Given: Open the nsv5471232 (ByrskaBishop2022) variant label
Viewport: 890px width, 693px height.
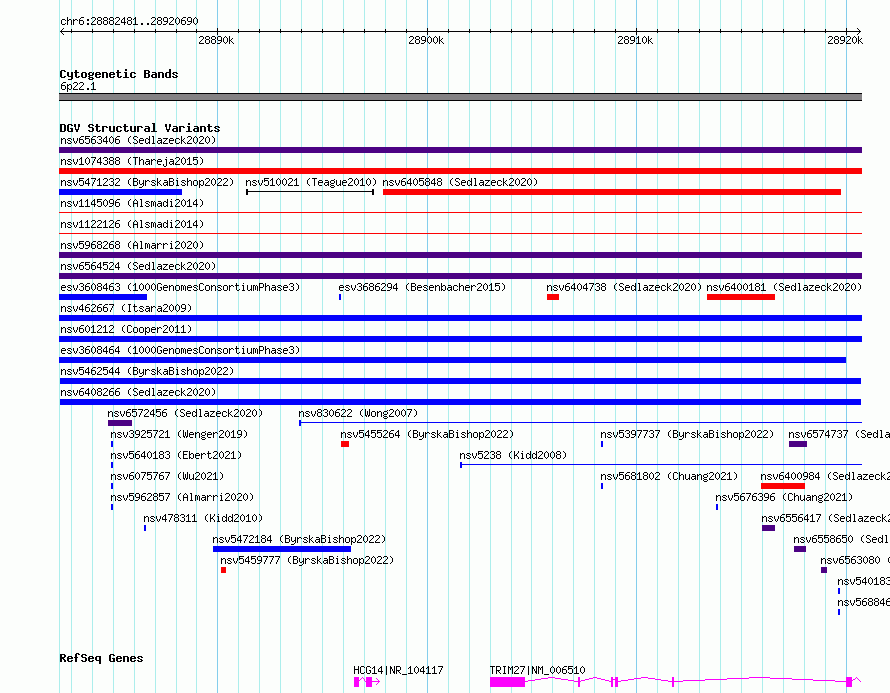Looking at the screenshot, I should pos(147,182).
